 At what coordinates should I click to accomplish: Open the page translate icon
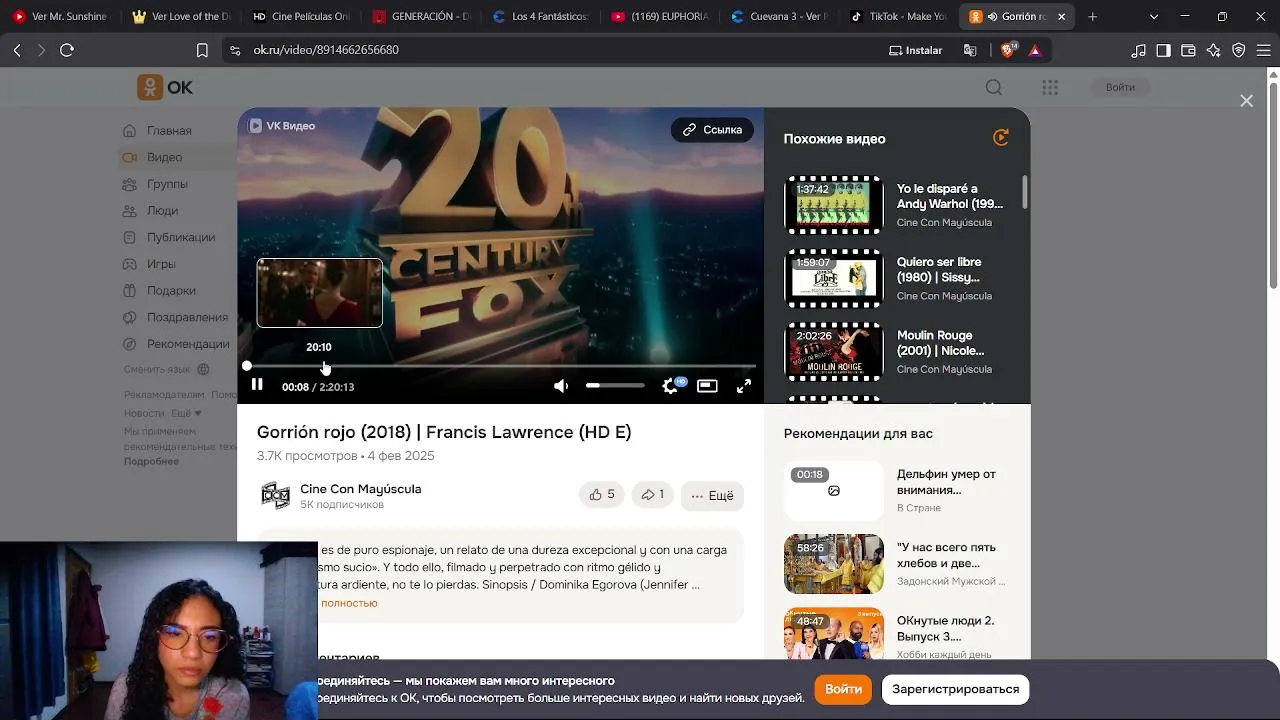(x=970, y=50)
